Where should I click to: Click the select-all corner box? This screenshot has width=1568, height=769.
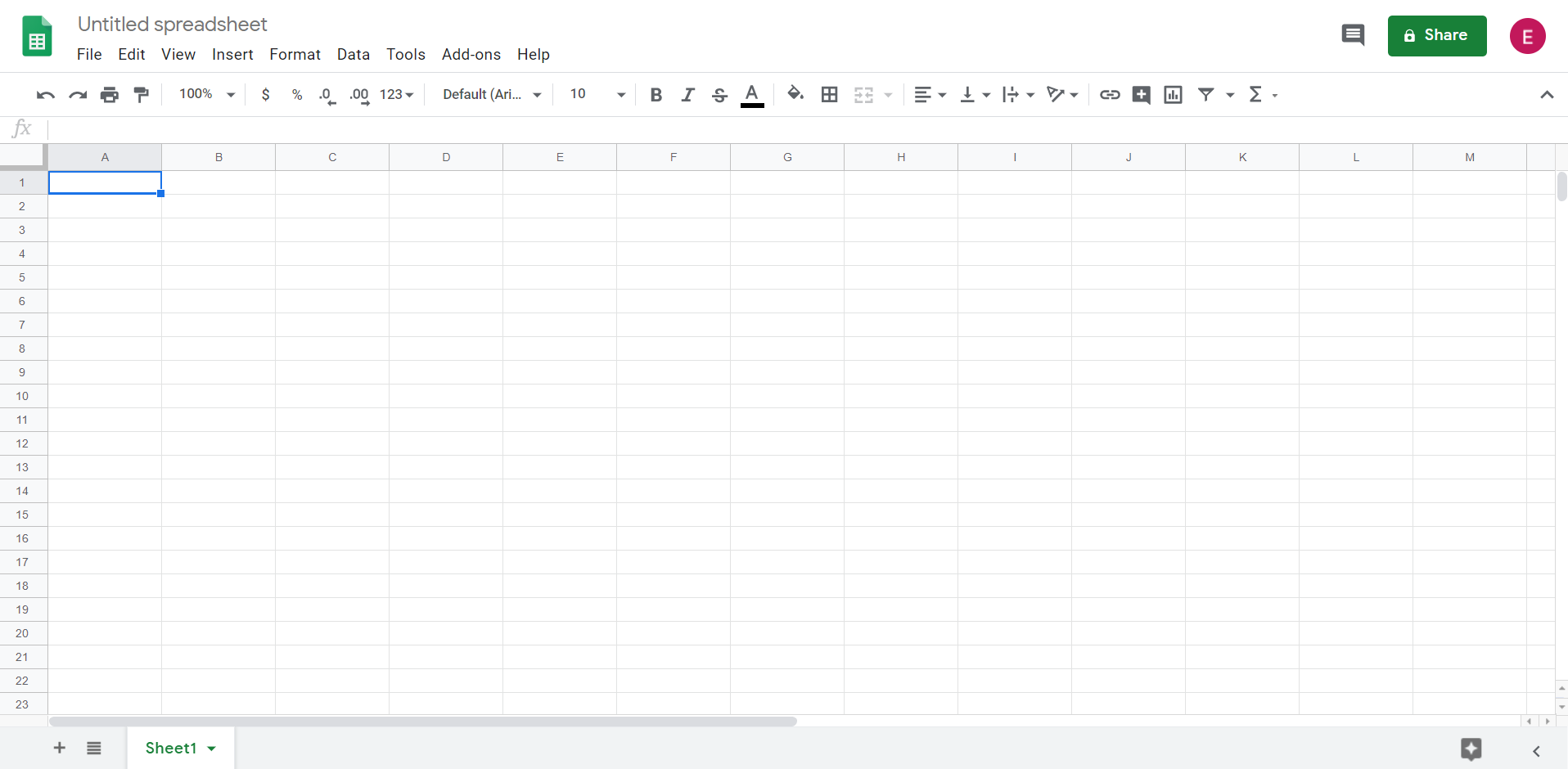tap(23, 157)
